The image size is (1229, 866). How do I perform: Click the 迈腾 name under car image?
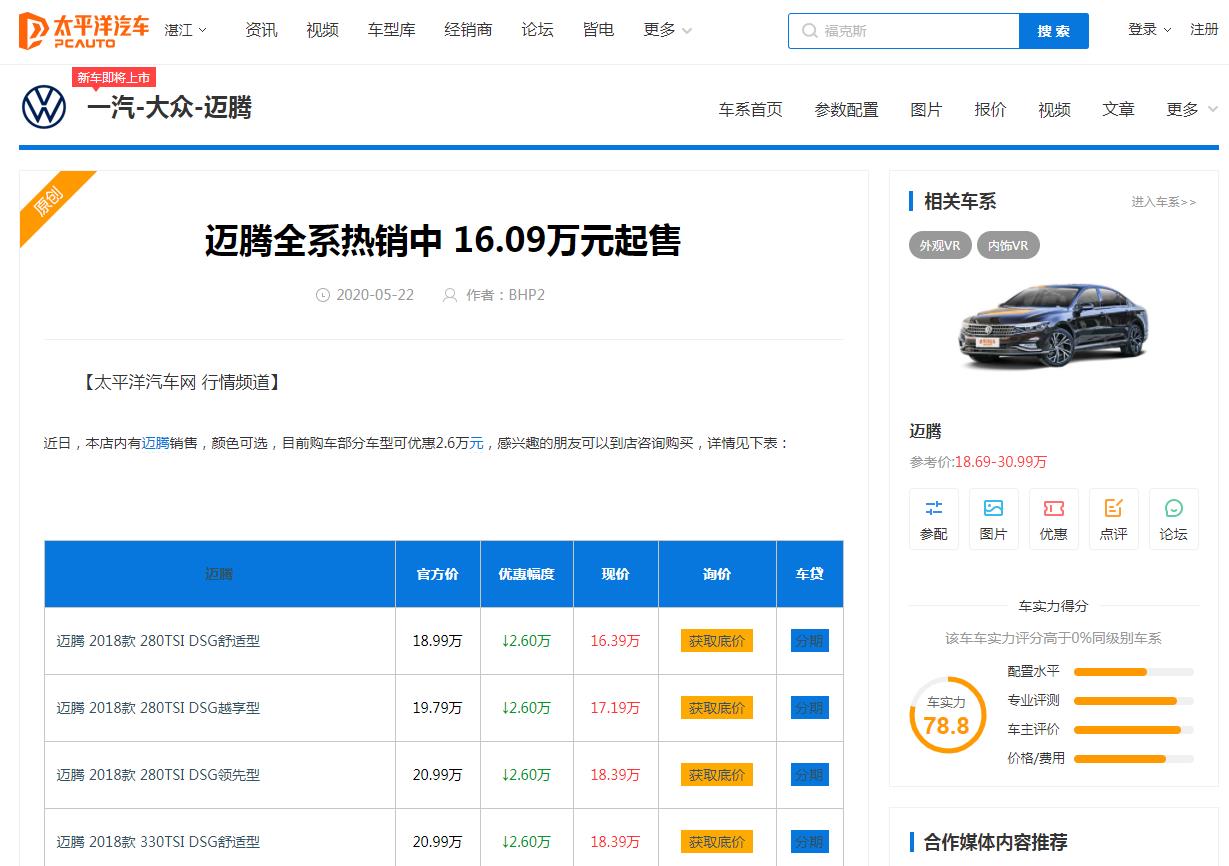tap(925, 431)
